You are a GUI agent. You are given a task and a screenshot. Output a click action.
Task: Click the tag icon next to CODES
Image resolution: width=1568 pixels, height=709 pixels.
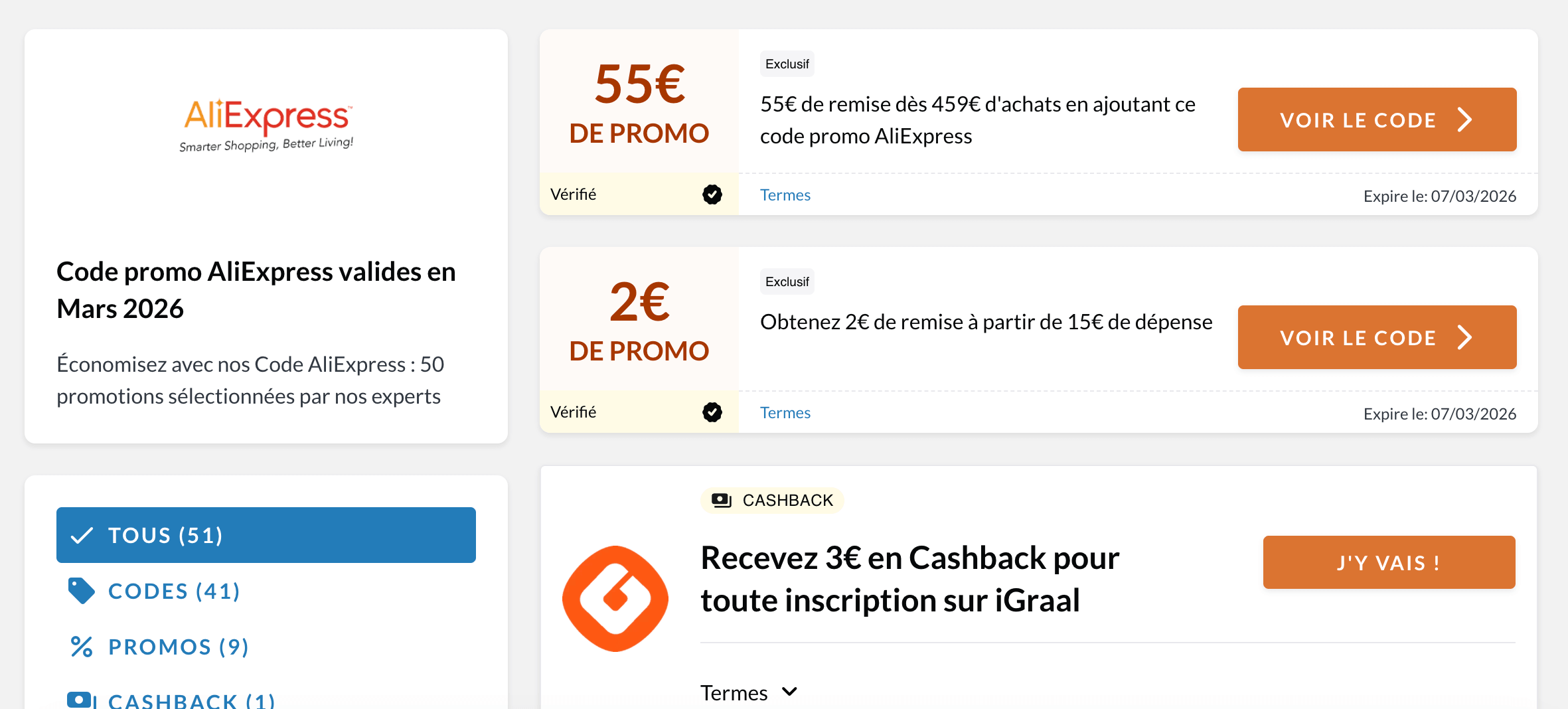pos(81,590)
